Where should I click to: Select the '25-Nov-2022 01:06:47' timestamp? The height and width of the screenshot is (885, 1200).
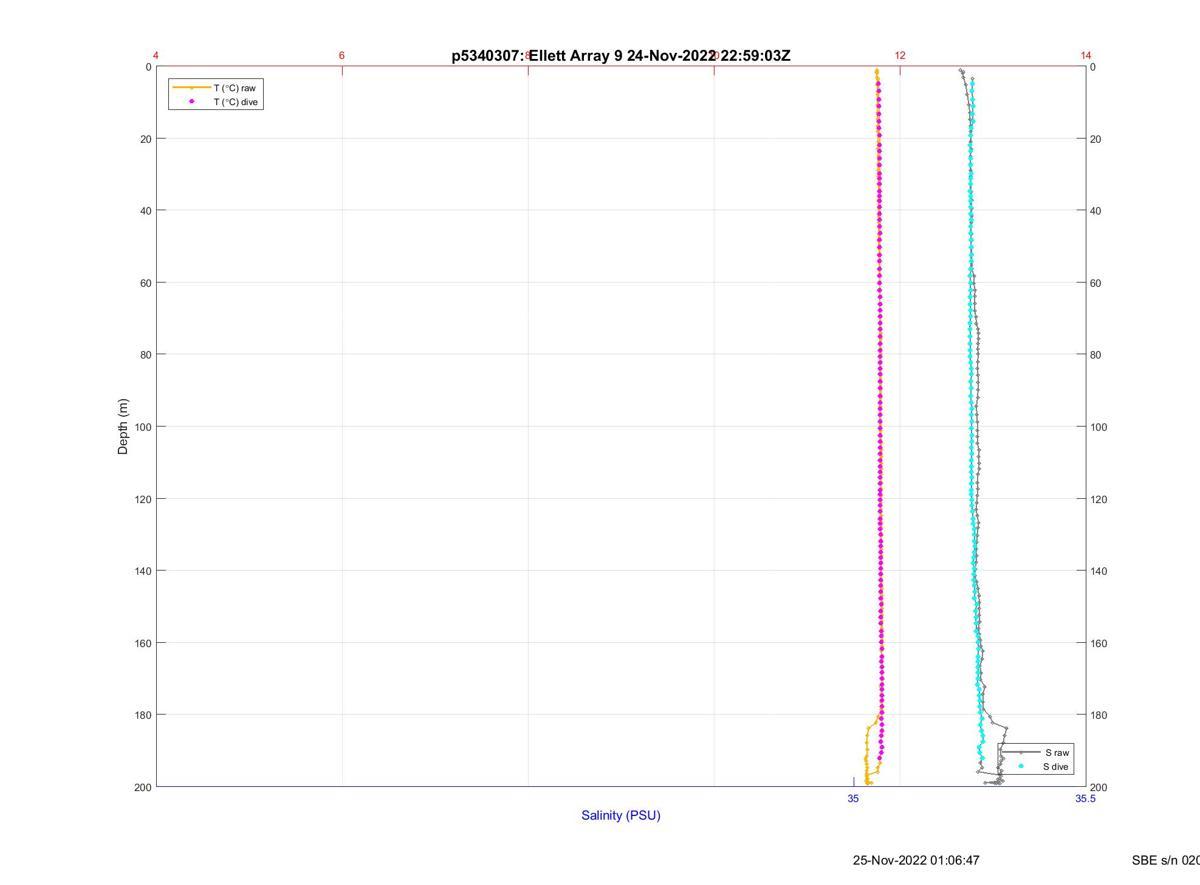[916, 860]
